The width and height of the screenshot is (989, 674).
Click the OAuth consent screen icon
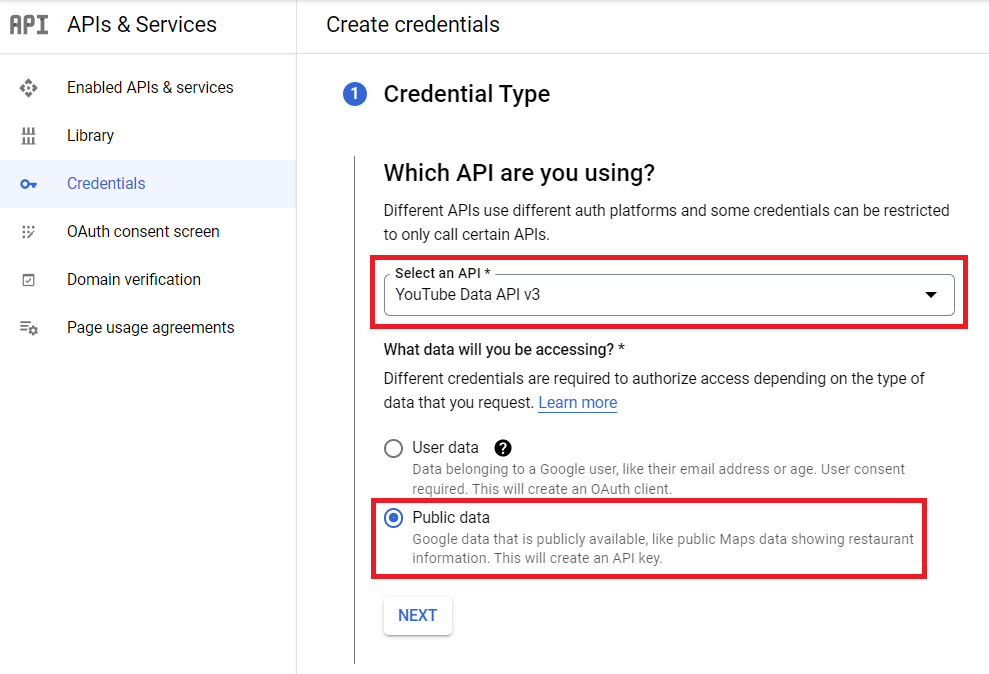click(x=28, y=232)
